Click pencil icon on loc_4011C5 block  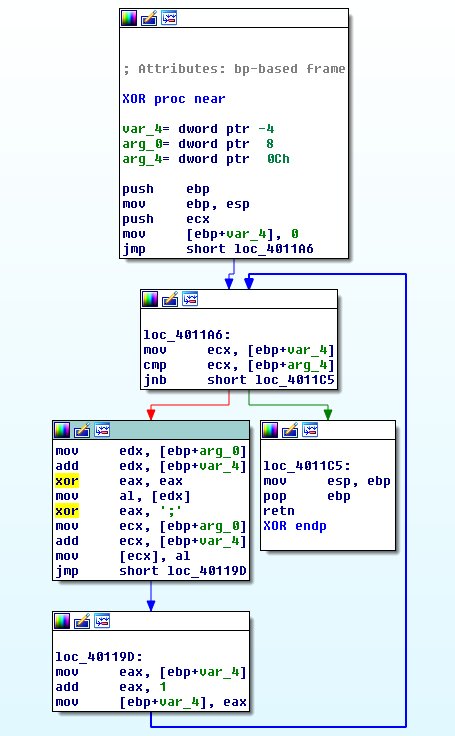pyautogui.click(x=290, y=429)
